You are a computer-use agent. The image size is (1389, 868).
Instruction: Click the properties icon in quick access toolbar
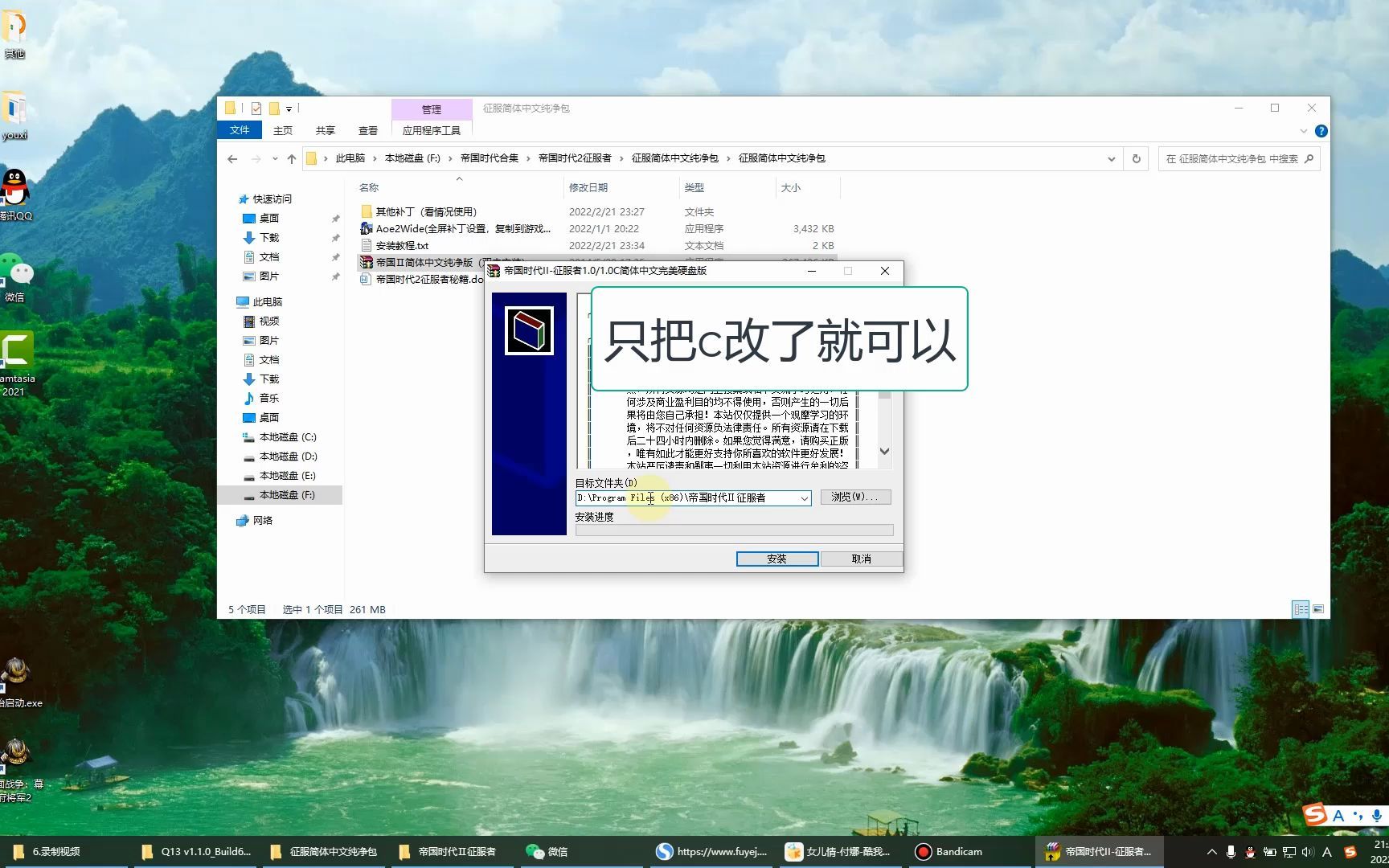coord(256,108)
